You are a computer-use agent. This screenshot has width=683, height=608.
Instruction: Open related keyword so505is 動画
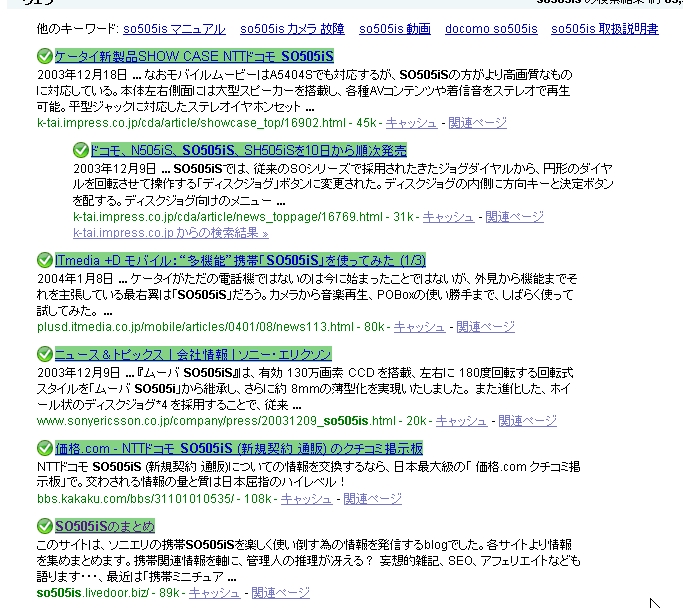coord(395,29)
